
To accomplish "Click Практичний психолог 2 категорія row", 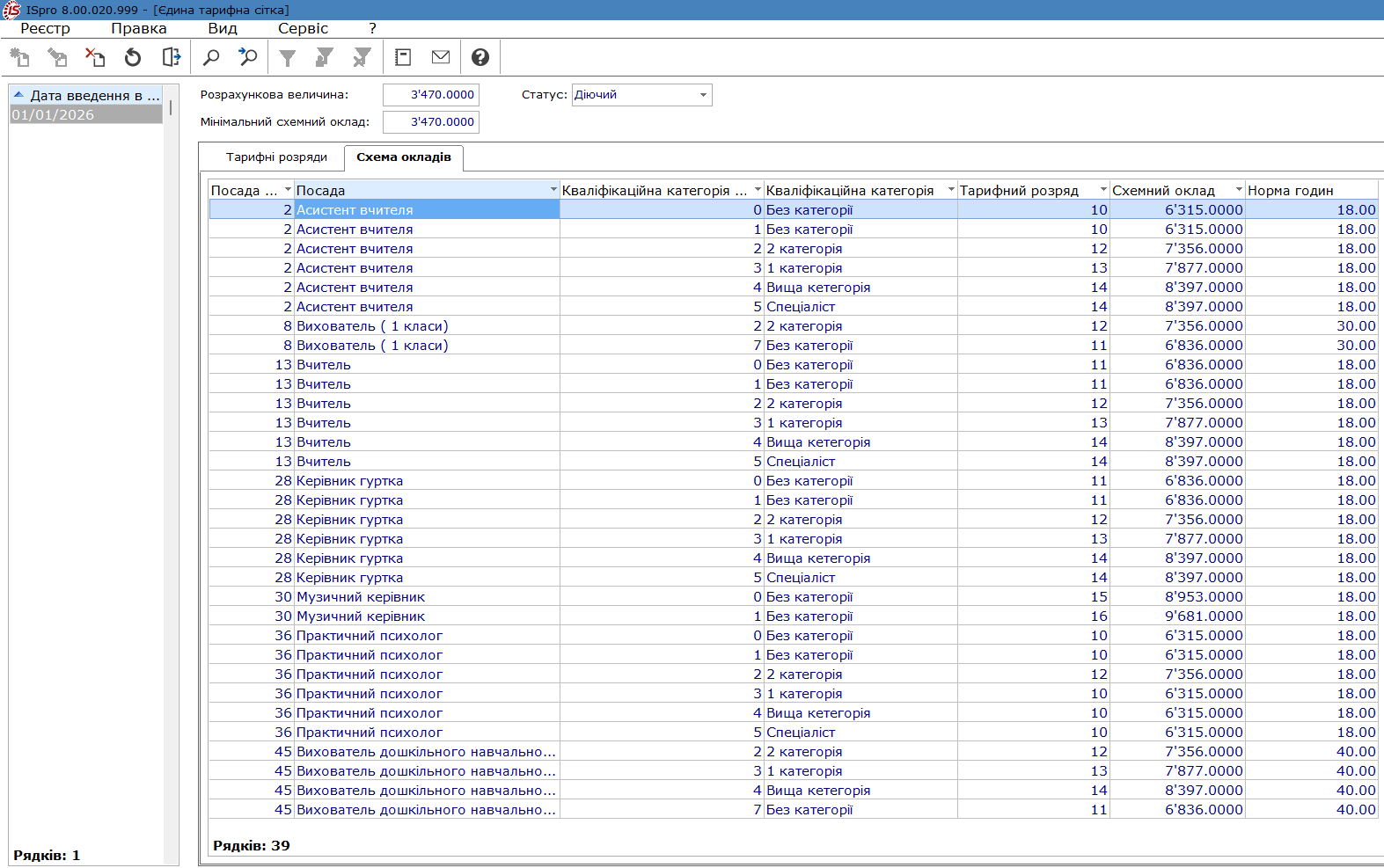I will click(793, 675).
